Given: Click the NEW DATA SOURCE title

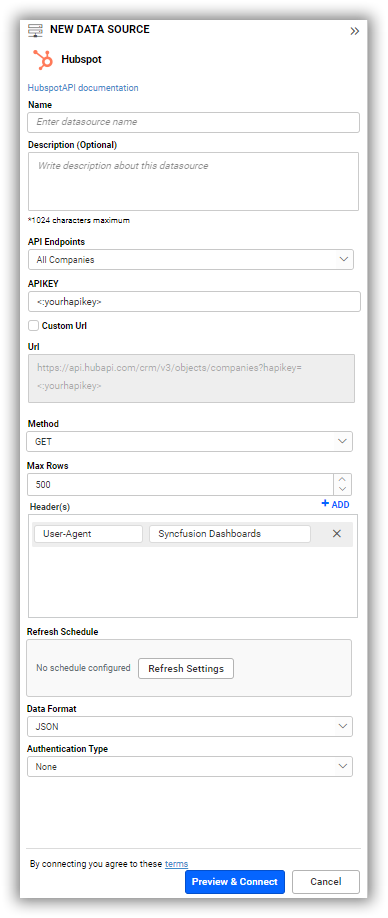Looking at the screenshot, I should click(x=99, y=29).
